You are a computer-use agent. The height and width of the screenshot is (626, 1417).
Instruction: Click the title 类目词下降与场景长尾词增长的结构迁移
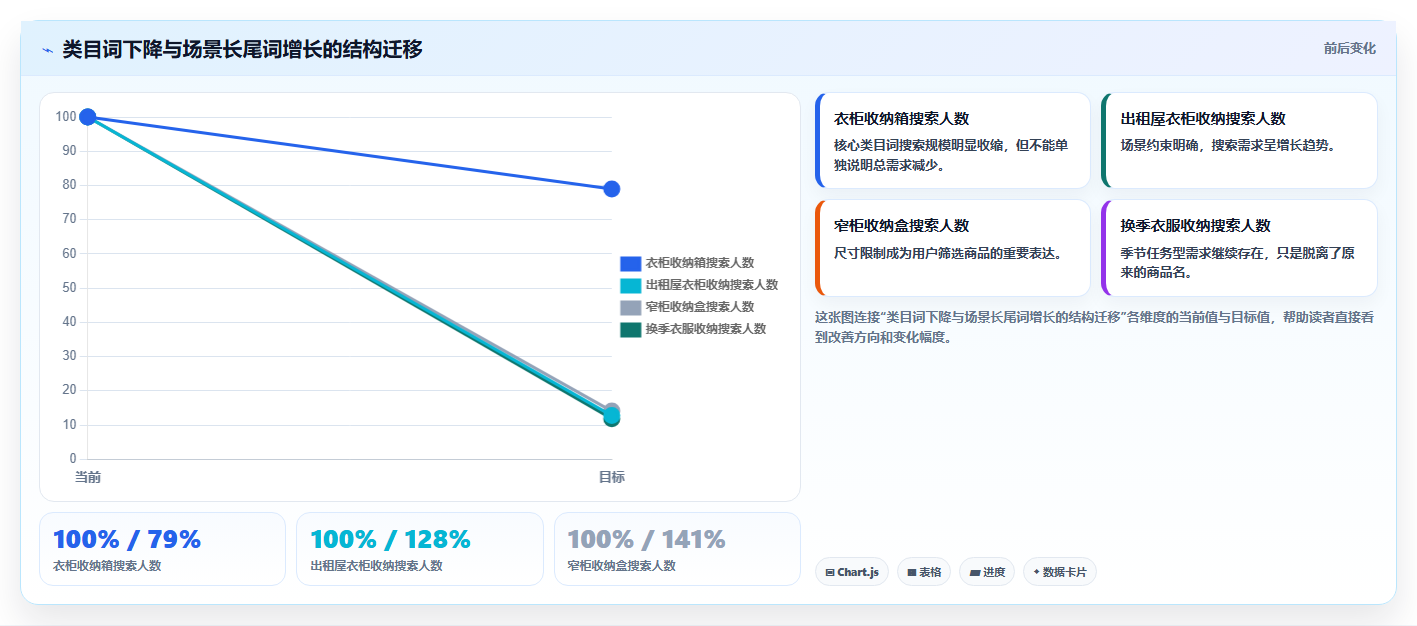click(242, 49)
